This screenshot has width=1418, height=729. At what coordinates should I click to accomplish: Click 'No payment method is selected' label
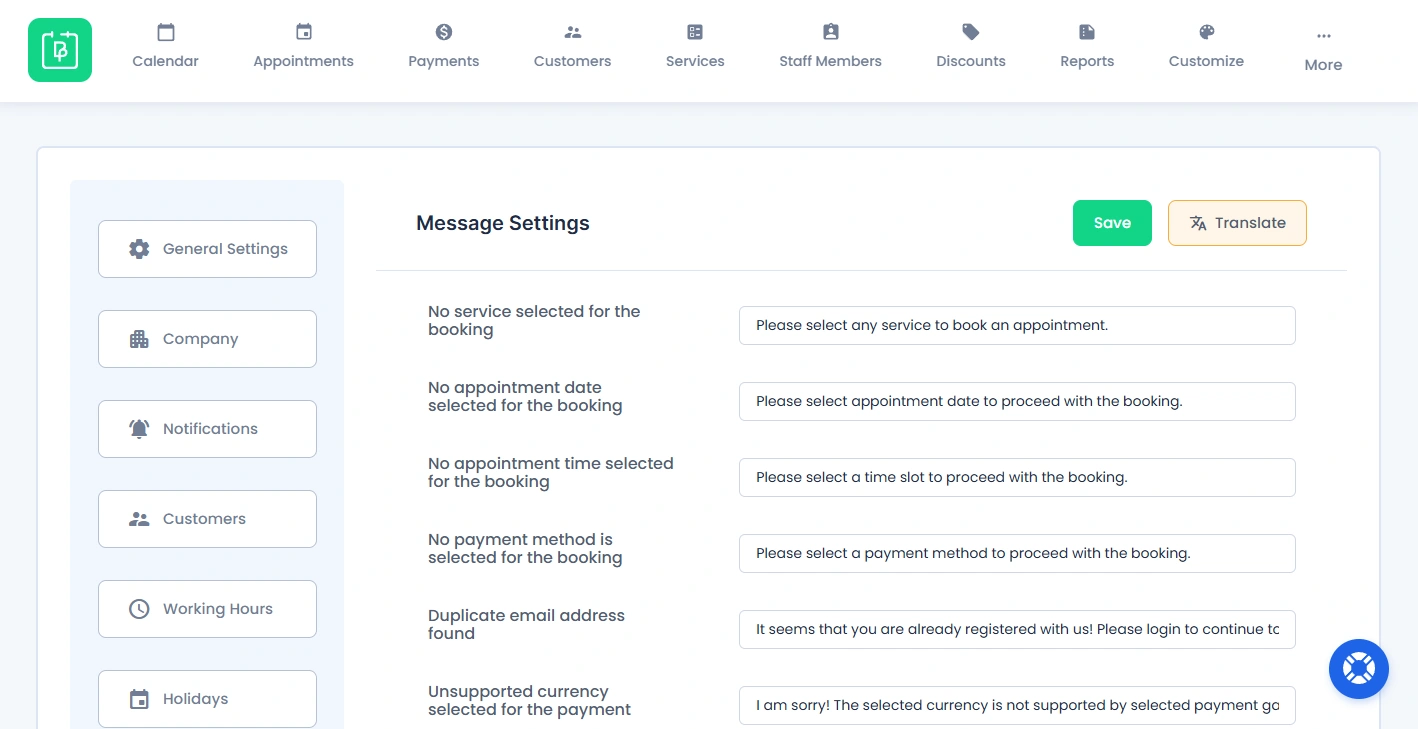(525, 549)
